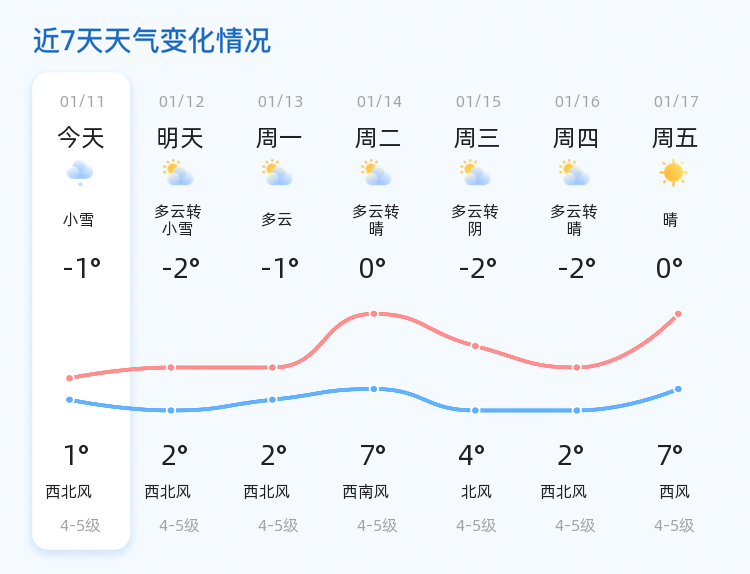Click the cloudy weather icon under 周一
This screenshot has height=574, width=750.
pos(277,173)
